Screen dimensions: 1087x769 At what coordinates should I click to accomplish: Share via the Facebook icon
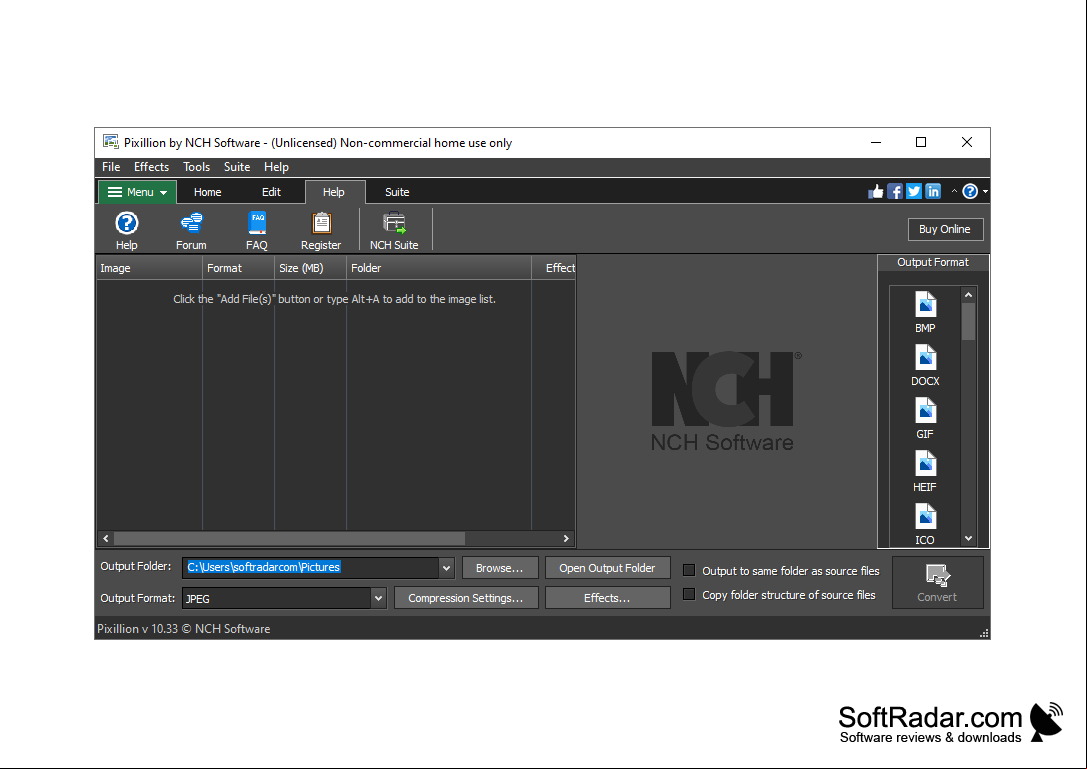tap(895, 191)
